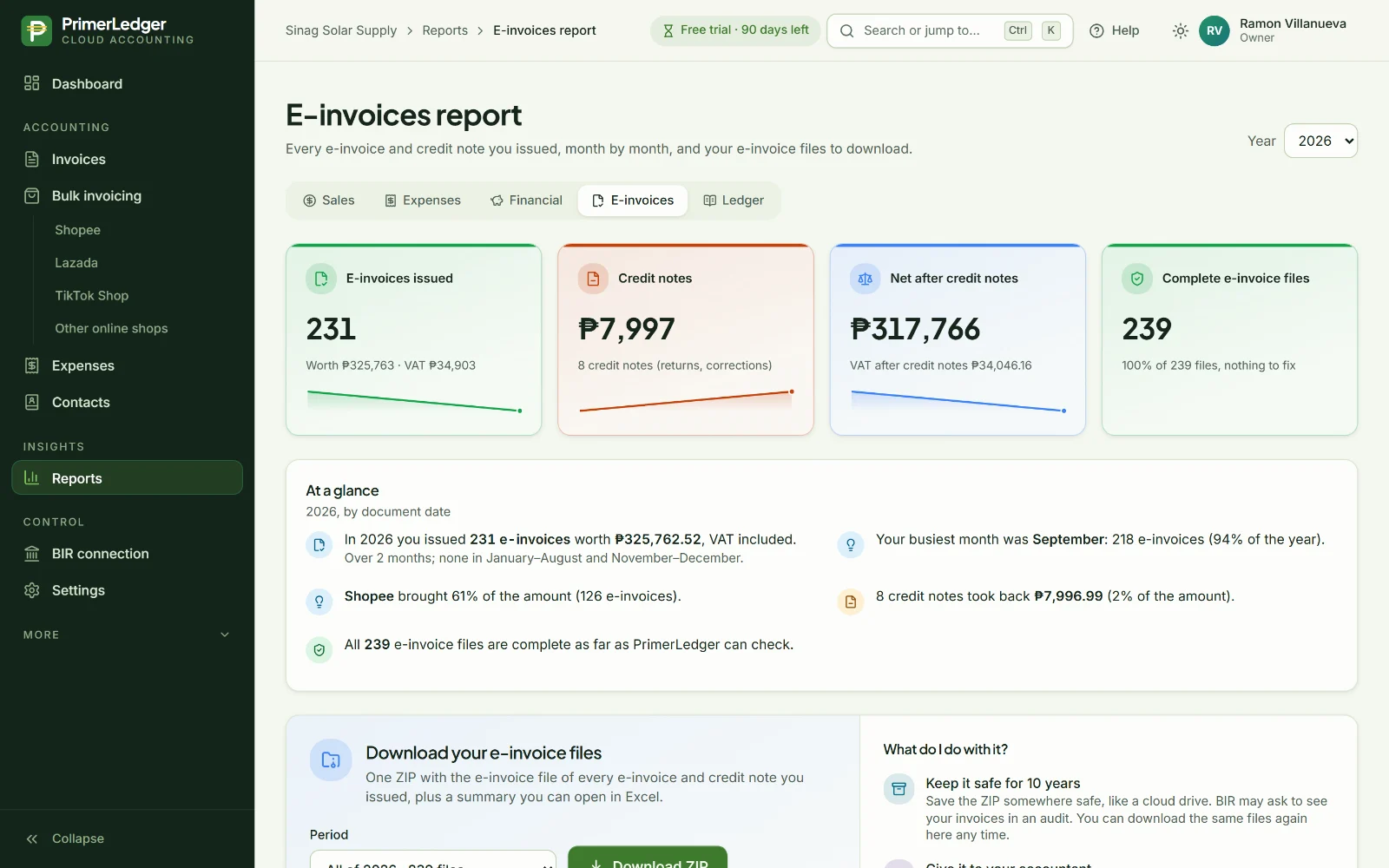Switch to the Sales tab
This screenshot has width=1389, height=868.
[x=329, y=201]
